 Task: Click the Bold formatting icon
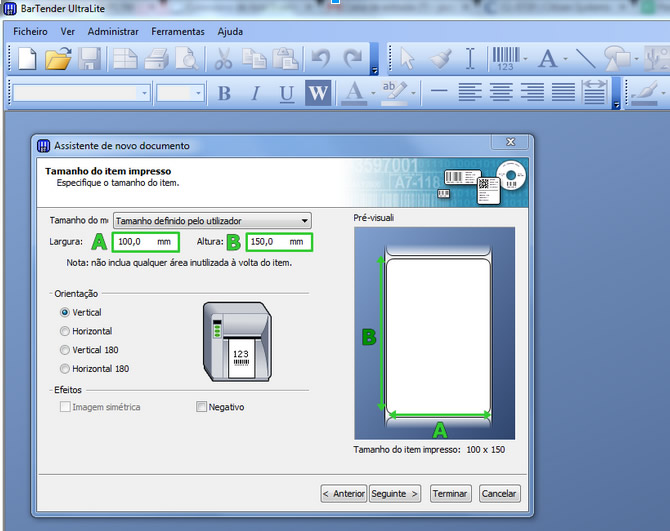pyautogui.click(x=224, y=94)
